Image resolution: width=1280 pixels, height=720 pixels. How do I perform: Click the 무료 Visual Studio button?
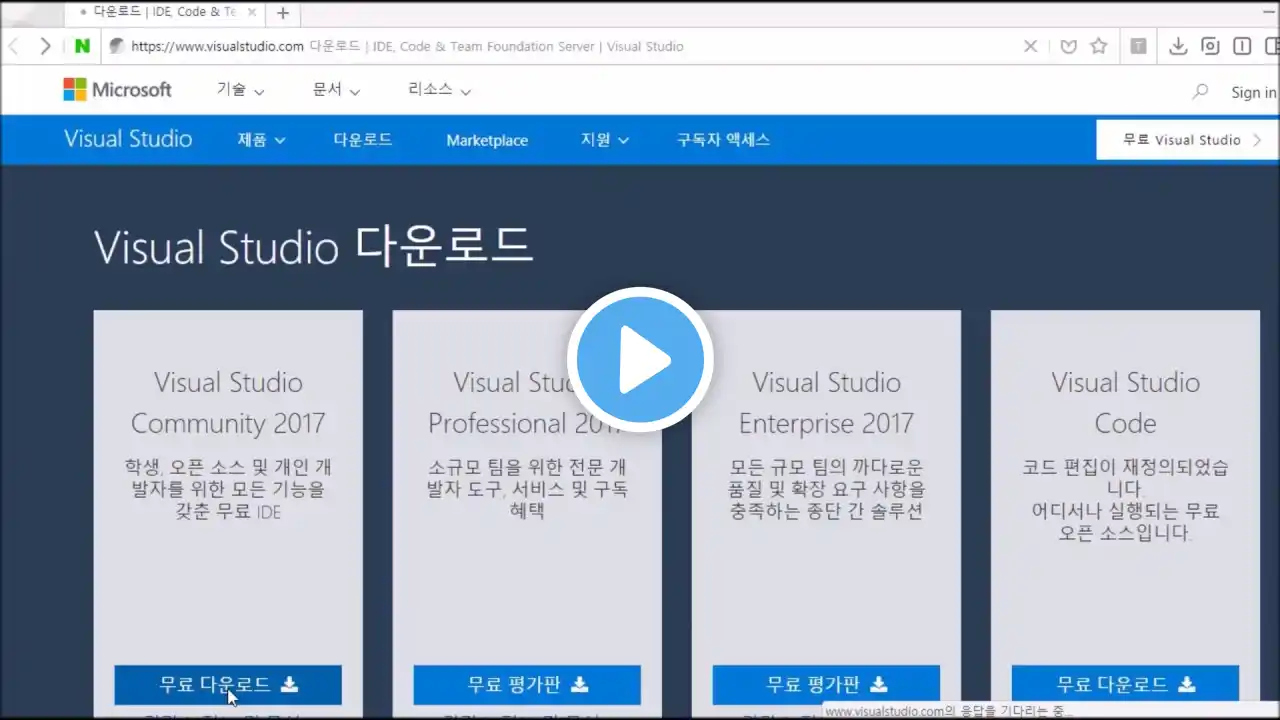coord(1188,140)
